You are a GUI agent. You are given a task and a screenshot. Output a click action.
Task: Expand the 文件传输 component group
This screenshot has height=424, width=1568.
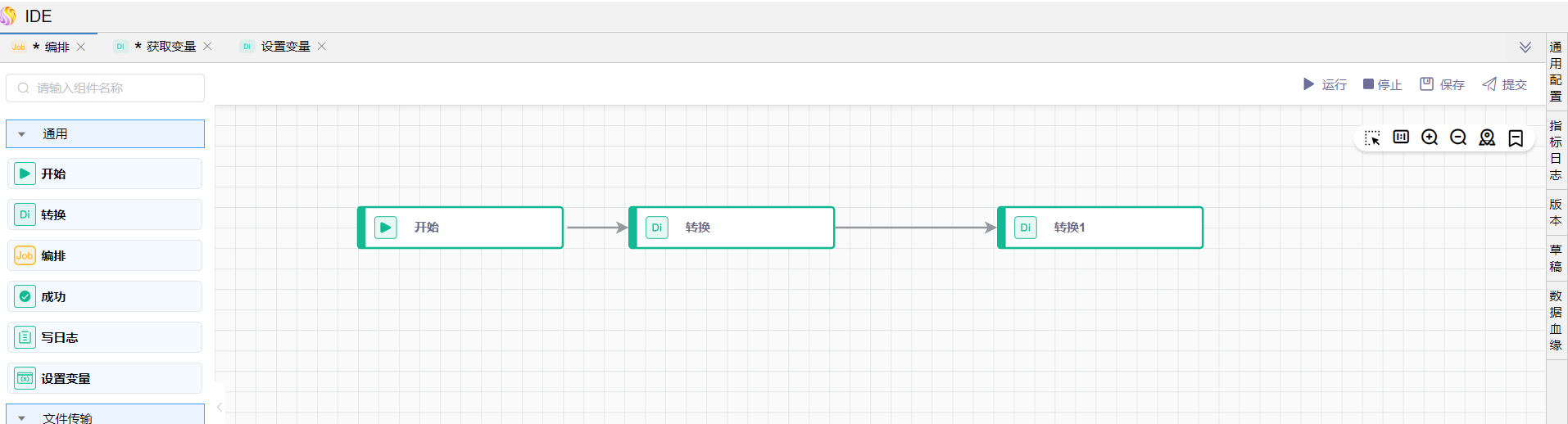coord(22,417)
